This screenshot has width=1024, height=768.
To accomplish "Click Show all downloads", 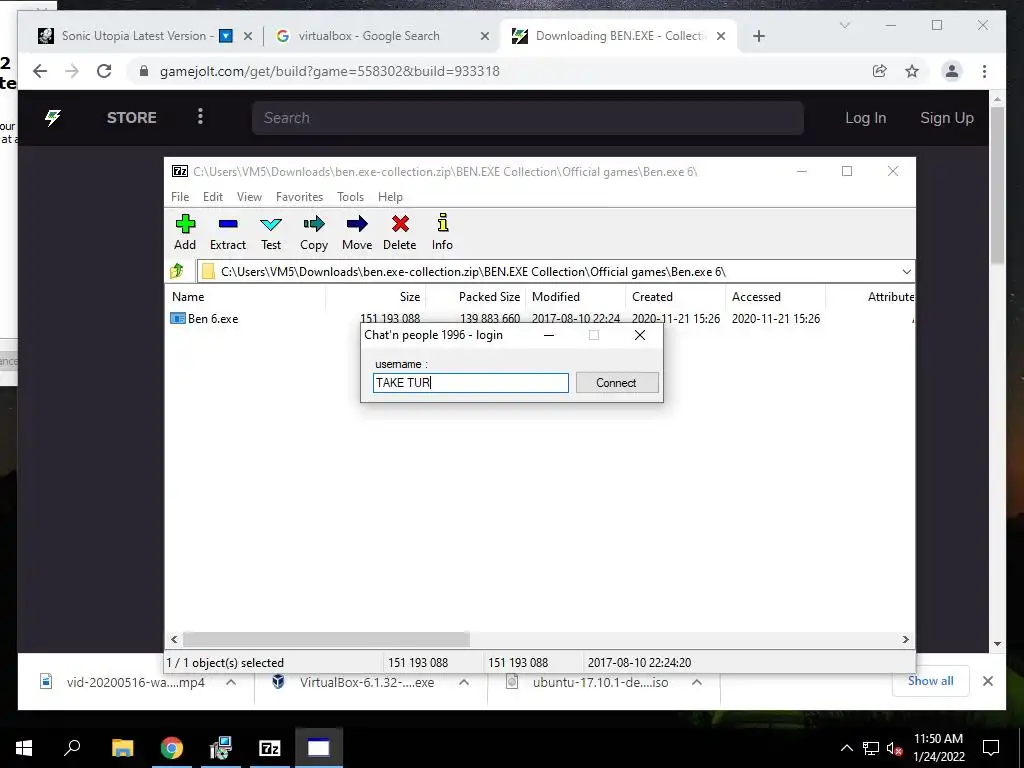I will tap(930, 681).
